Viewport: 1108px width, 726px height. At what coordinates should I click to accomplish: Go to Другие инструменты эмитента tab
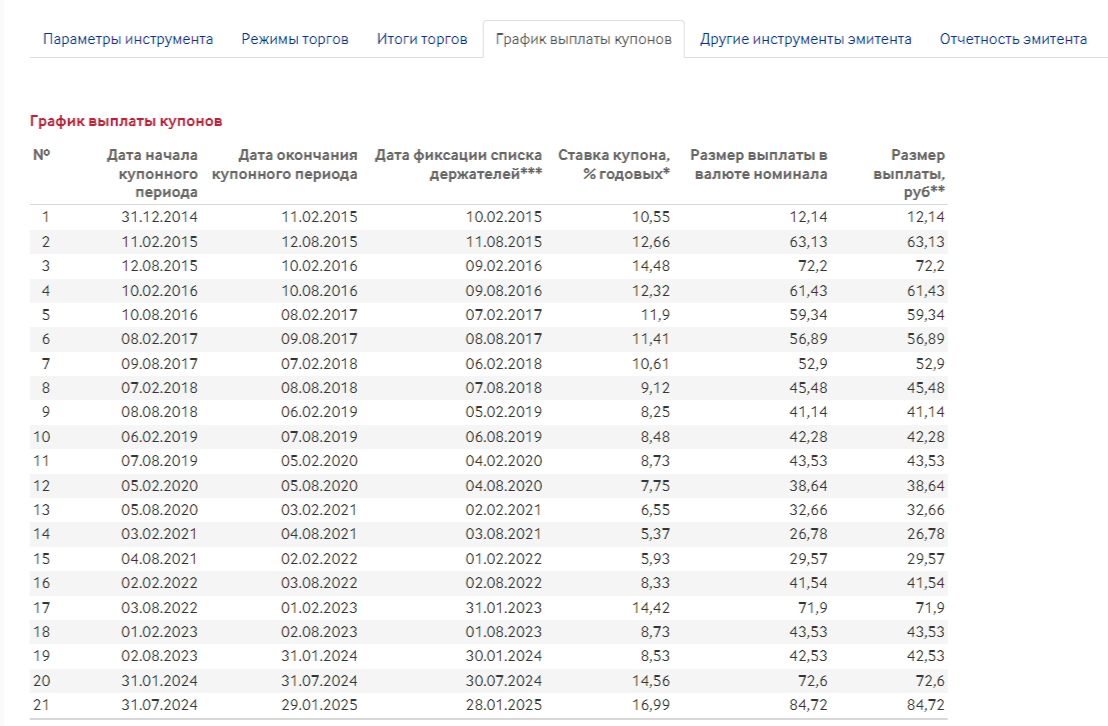click(x=806, y=39)
